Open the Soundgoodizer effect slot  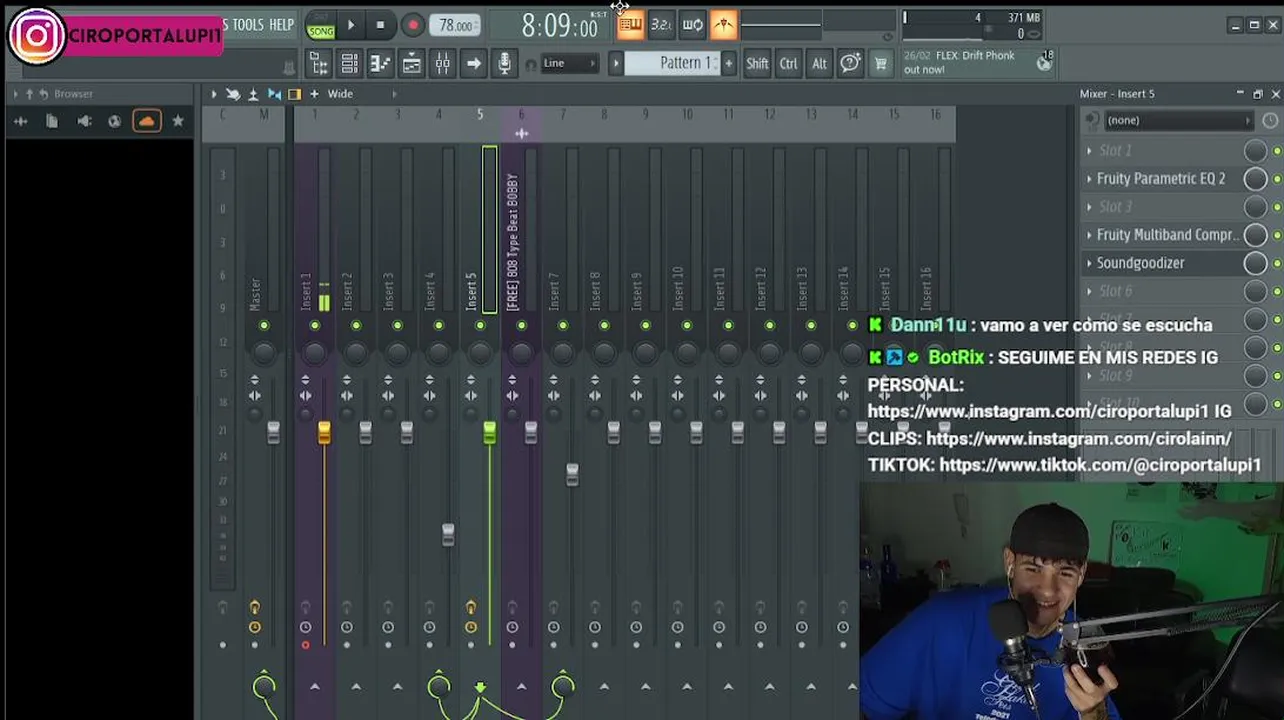click(x=1140, y=263)
